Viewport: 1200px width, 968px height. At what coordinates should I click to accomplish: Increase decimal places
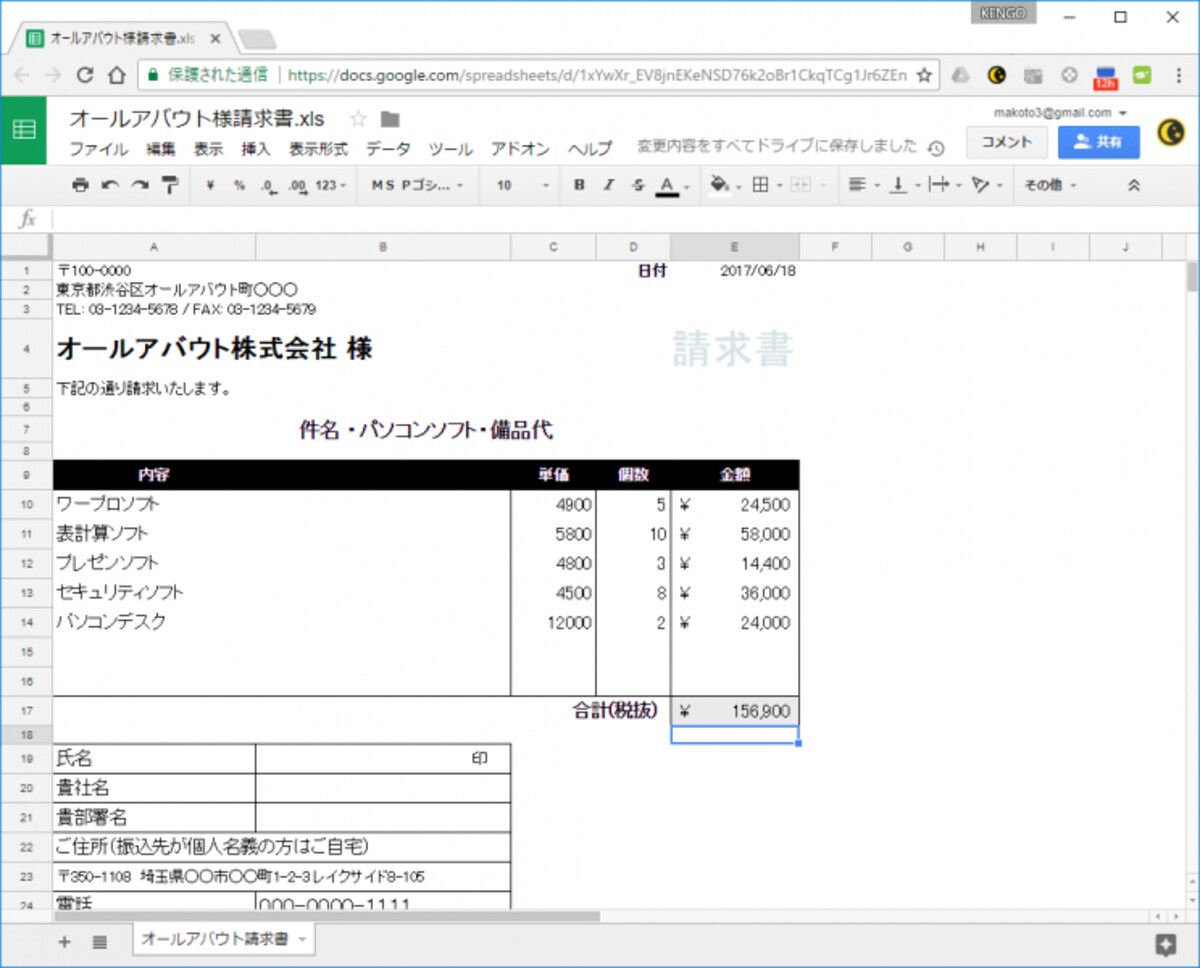click(297, 185)
